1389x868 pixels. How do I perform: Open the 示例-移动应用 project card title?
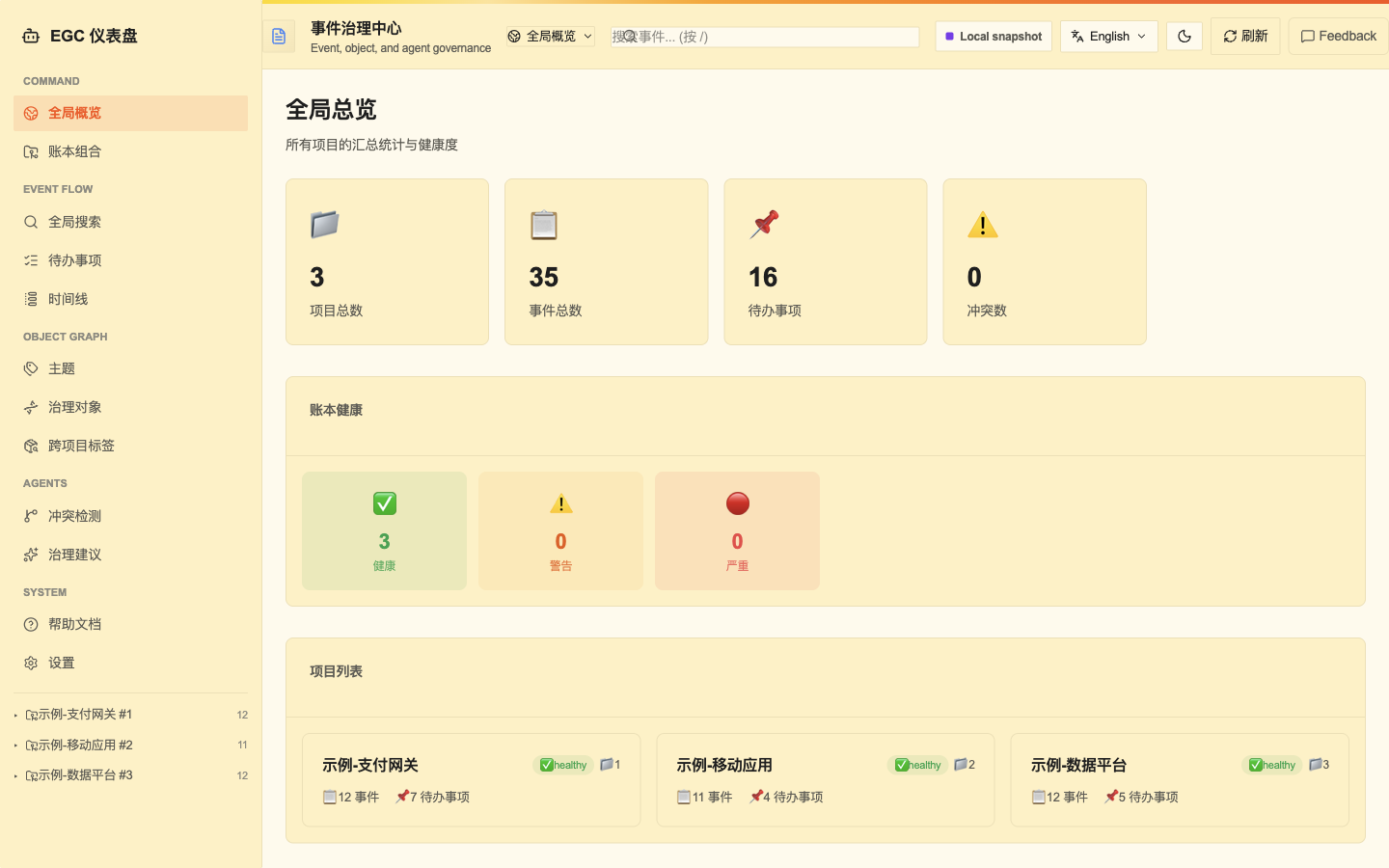[724, 765]
